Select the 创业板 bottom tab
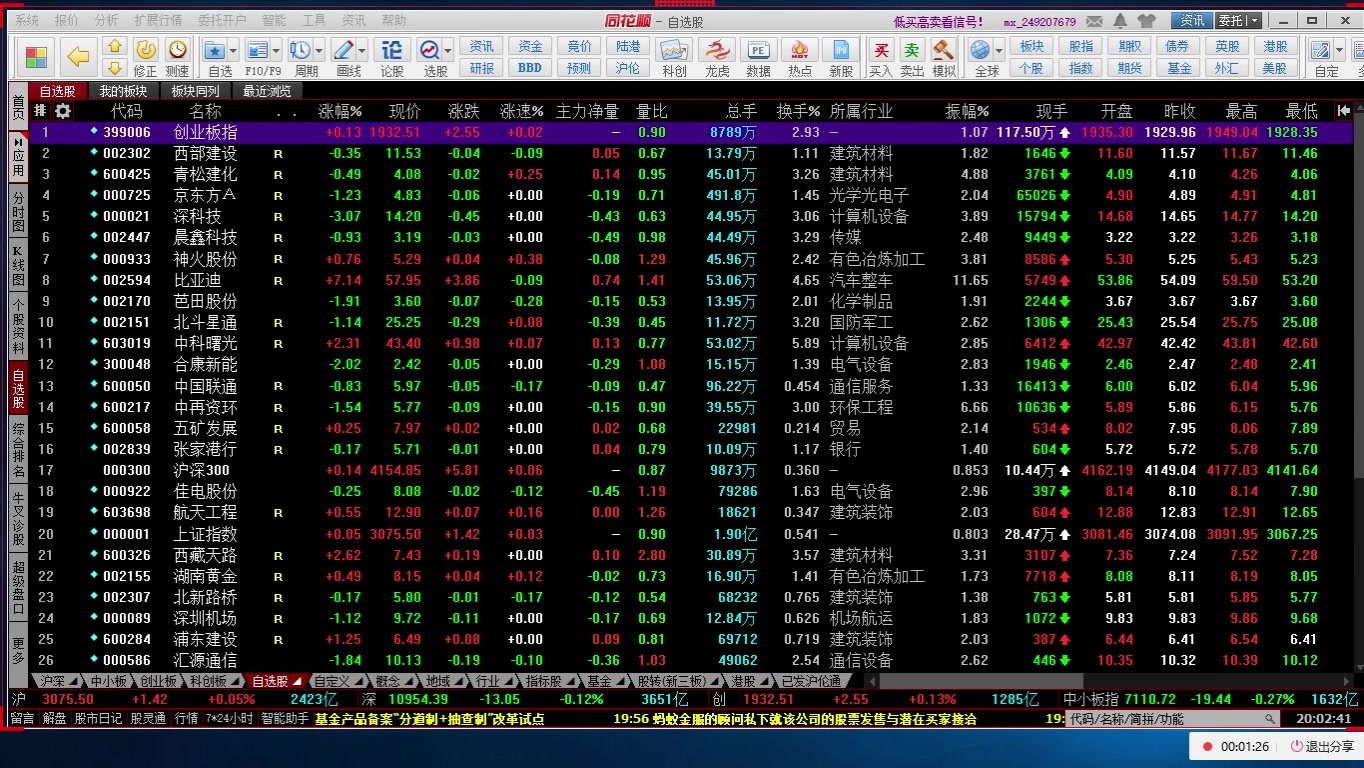The width and height of the screenshot is (1364, 768). [158, 681]
